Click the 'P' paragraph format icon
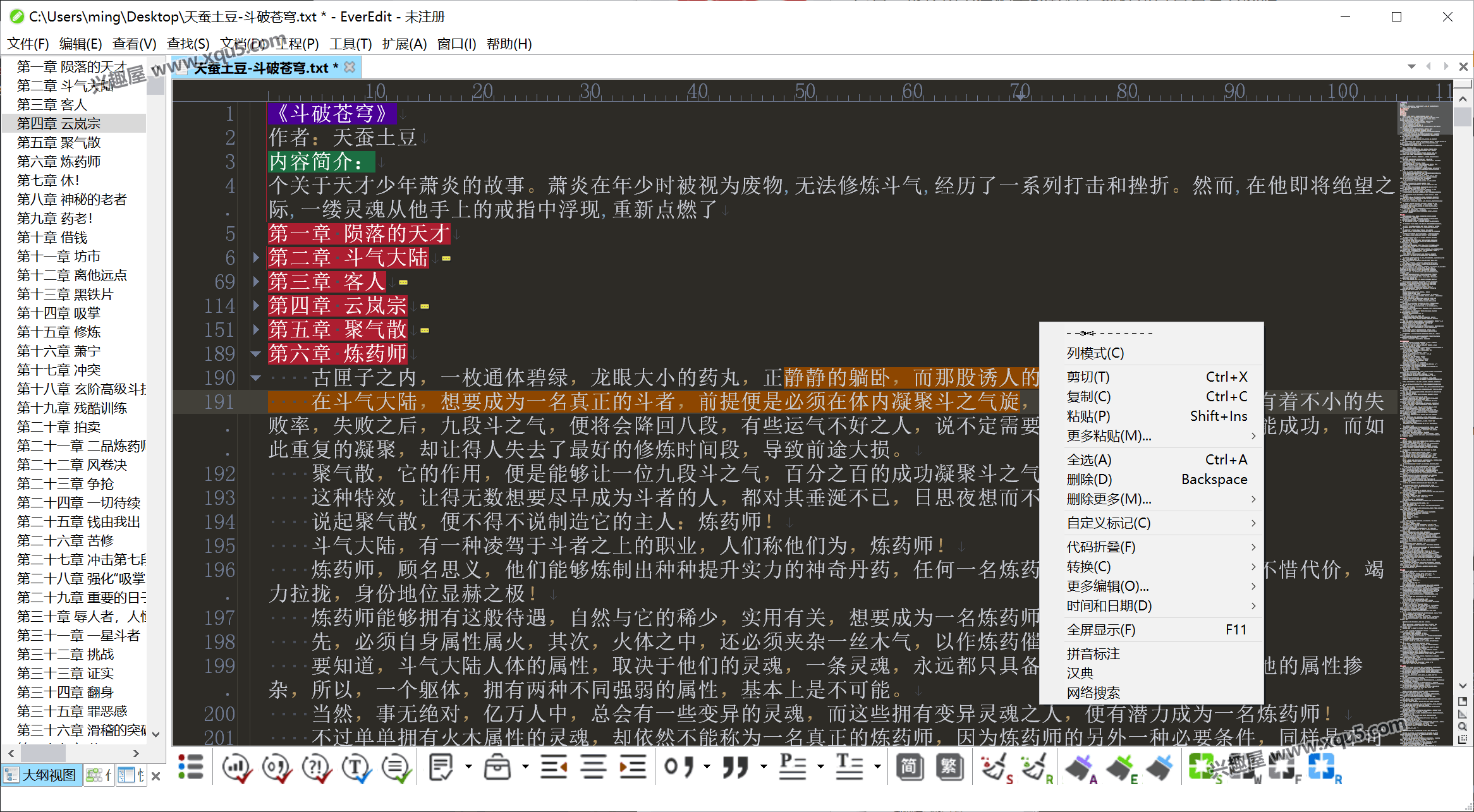The height and width of the screenshot is (812, 1474). tap(793, 767)
